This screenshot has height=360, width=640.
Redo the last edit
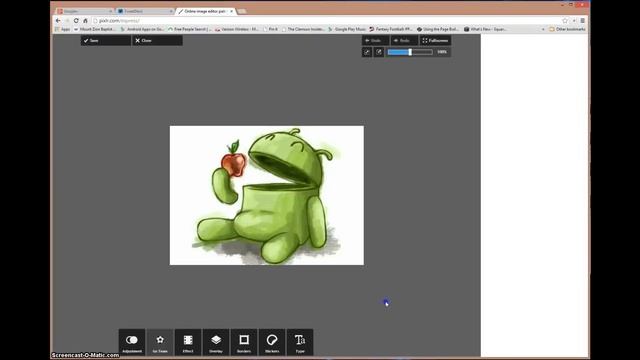click(404, 40)
